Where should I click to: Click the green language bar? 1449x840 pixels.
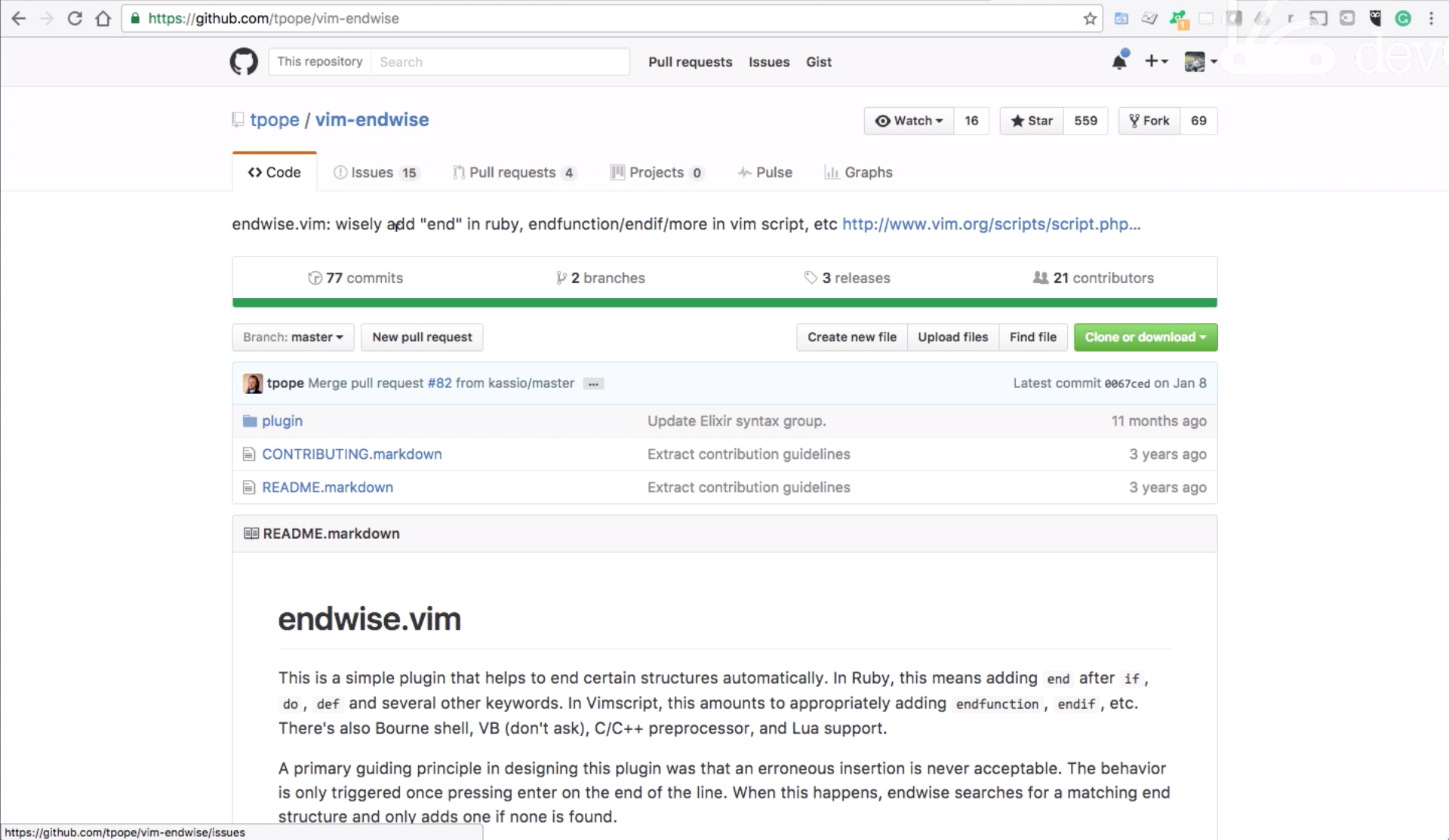coord(724,303)
